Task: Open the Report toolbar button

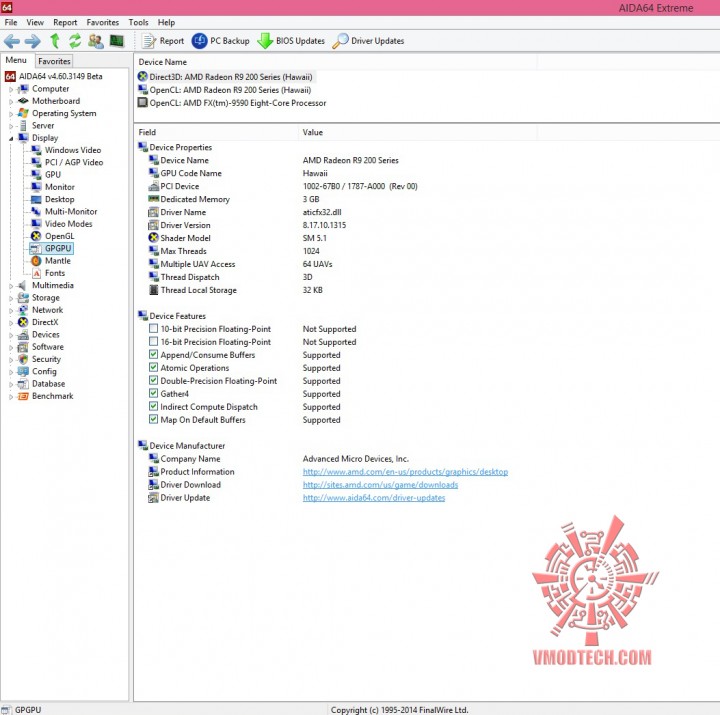Action: click(163, 41)
